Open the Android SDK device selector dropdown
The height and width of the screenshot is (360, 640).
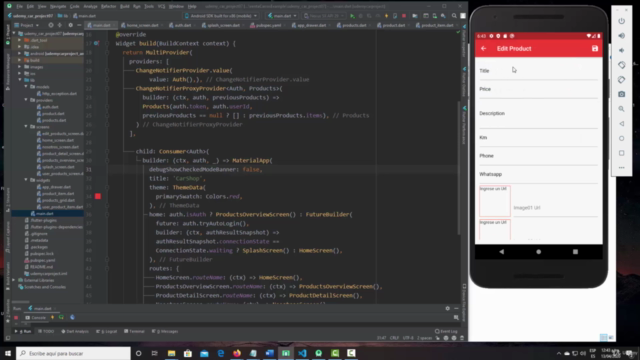point(221,16)
